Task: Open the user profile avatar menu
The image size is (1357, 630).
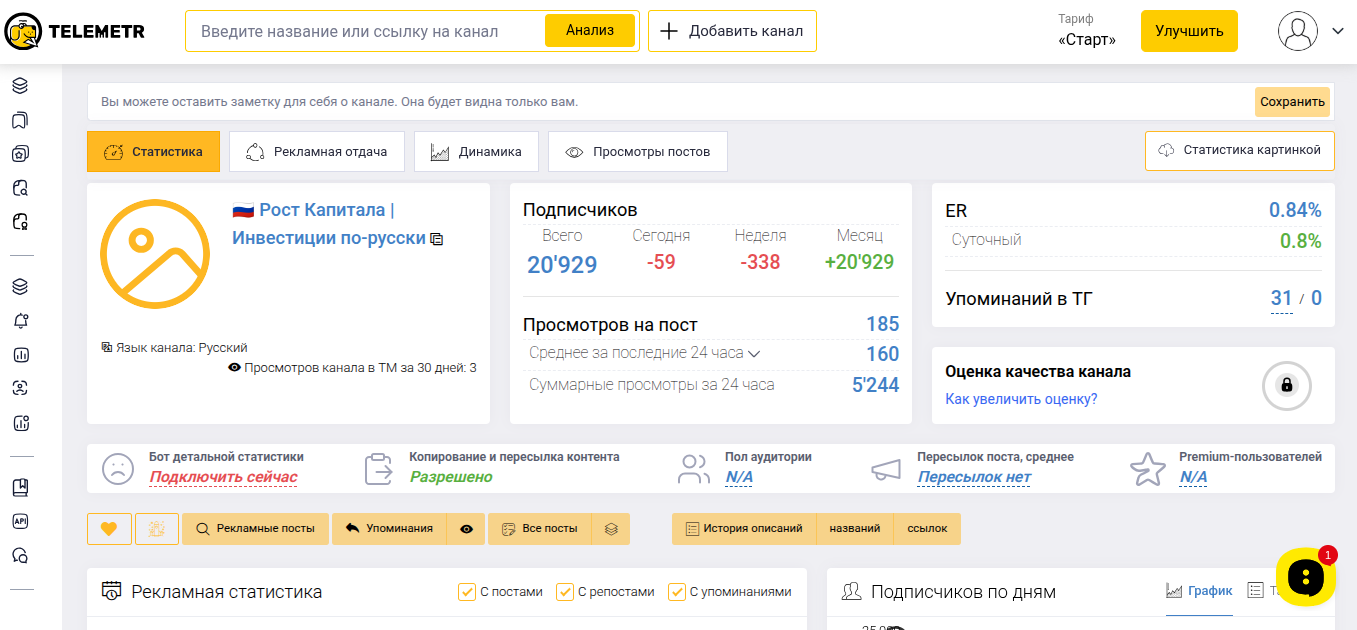Action: (x=1297, y=31)
